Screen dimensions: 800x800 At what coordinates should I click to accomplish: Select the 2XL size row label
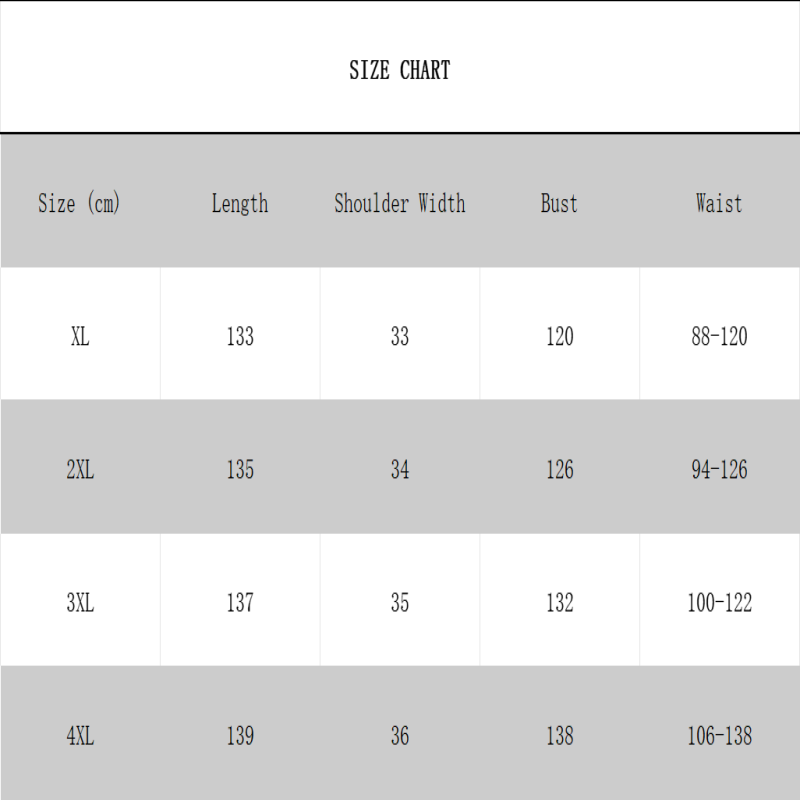coord(80,470)
